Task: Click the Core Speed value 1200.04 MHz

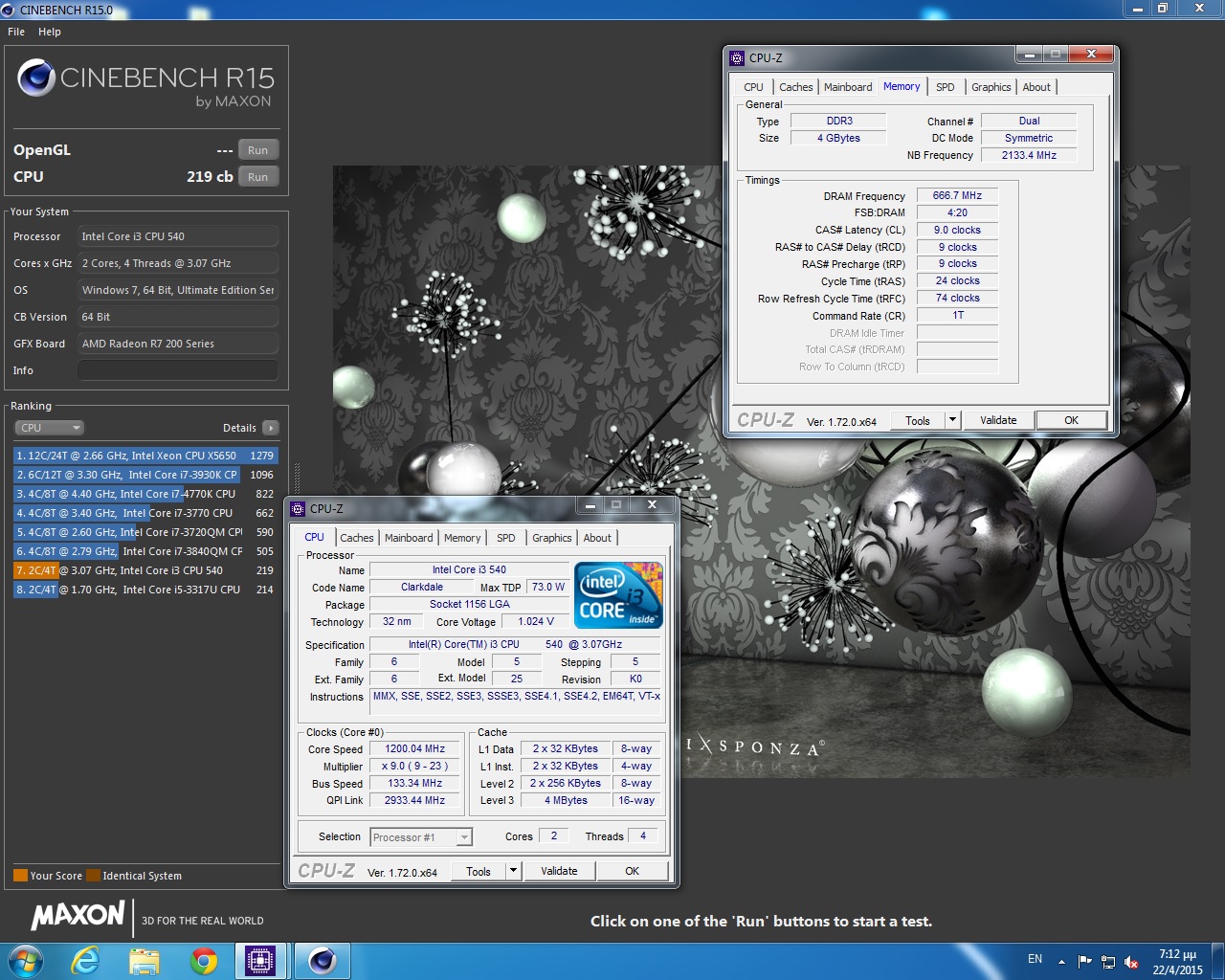Action: tap(415, 749)
